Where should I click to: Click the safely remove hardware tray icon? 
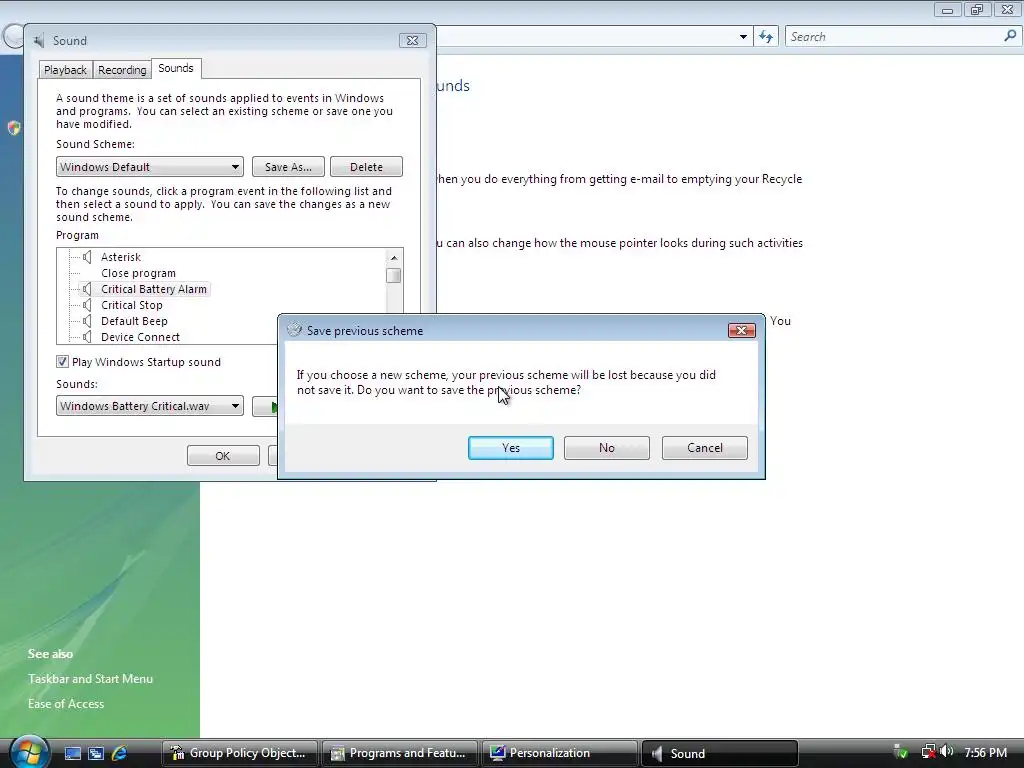(x=901, y=752)
